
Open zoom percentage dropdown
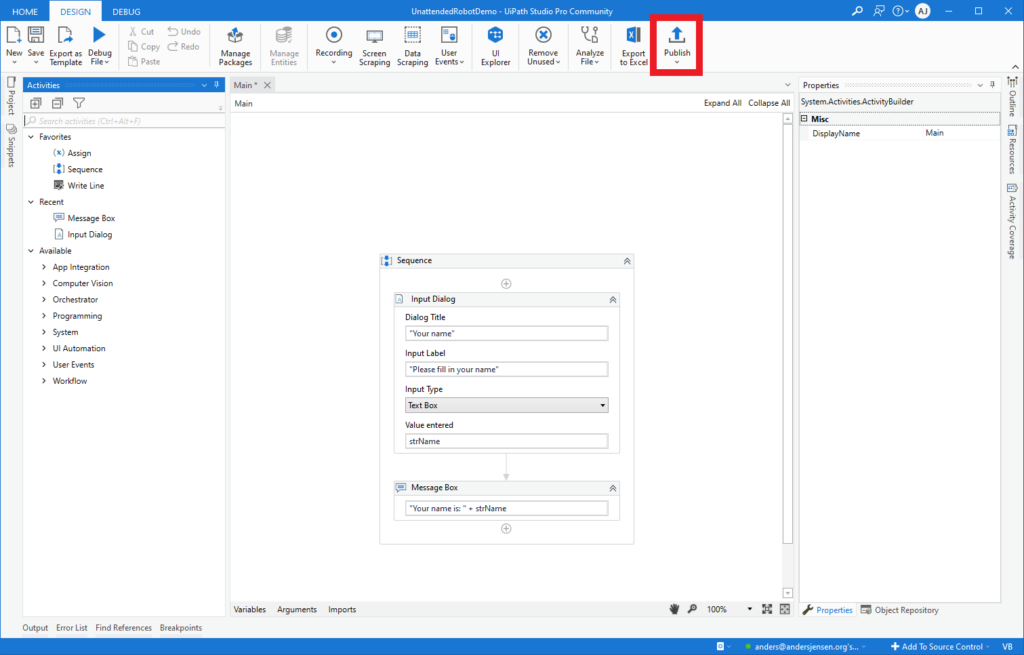tap(750, 609)
